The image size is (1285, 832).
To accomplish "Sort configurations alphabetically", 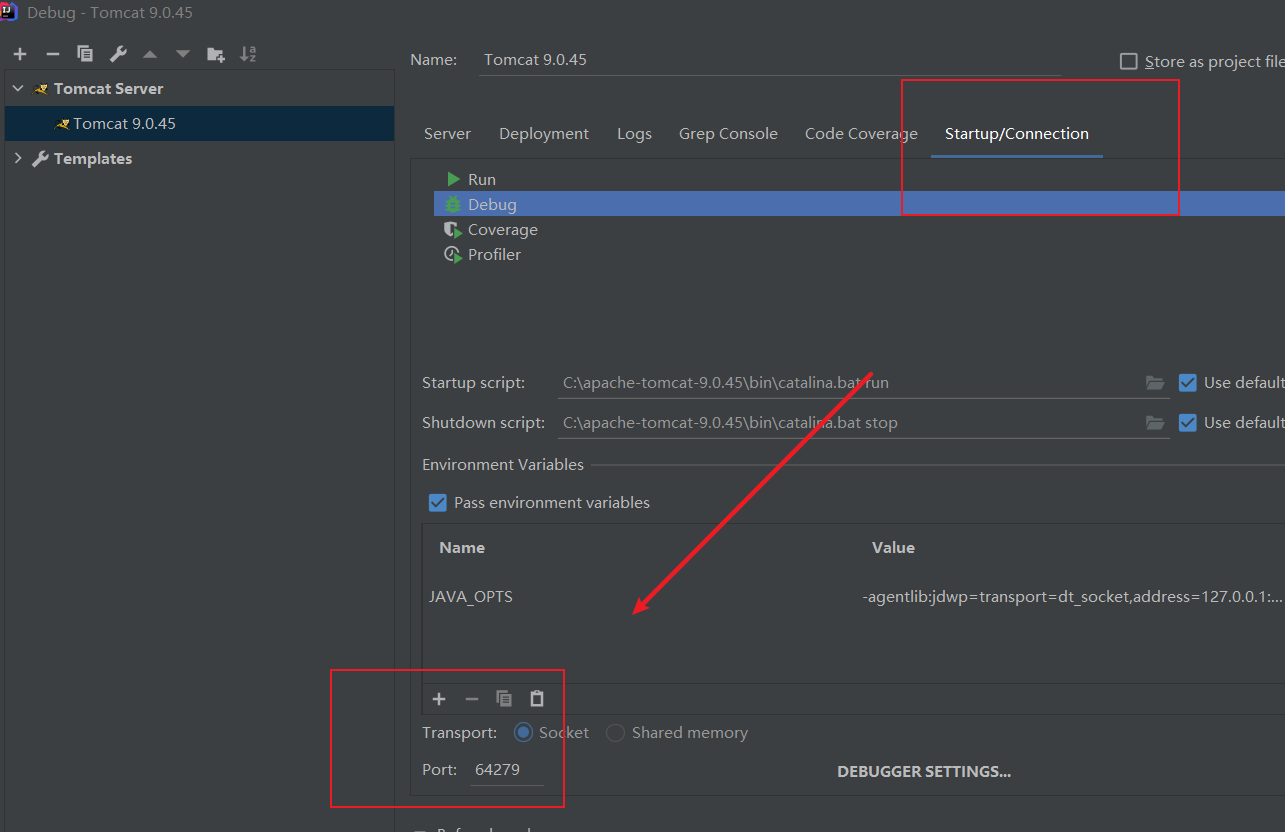I will (248, 54).
